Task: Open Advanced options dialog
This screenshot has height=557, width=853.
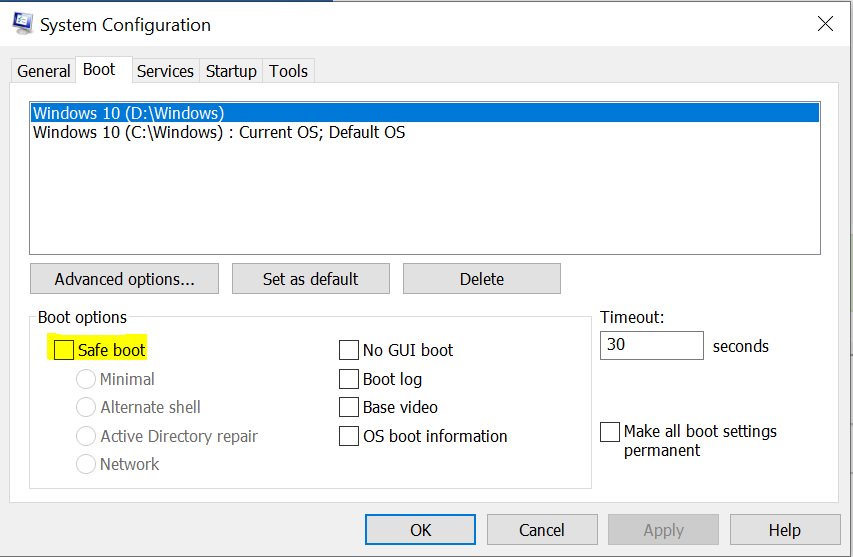Action: [x=124, y=279]
